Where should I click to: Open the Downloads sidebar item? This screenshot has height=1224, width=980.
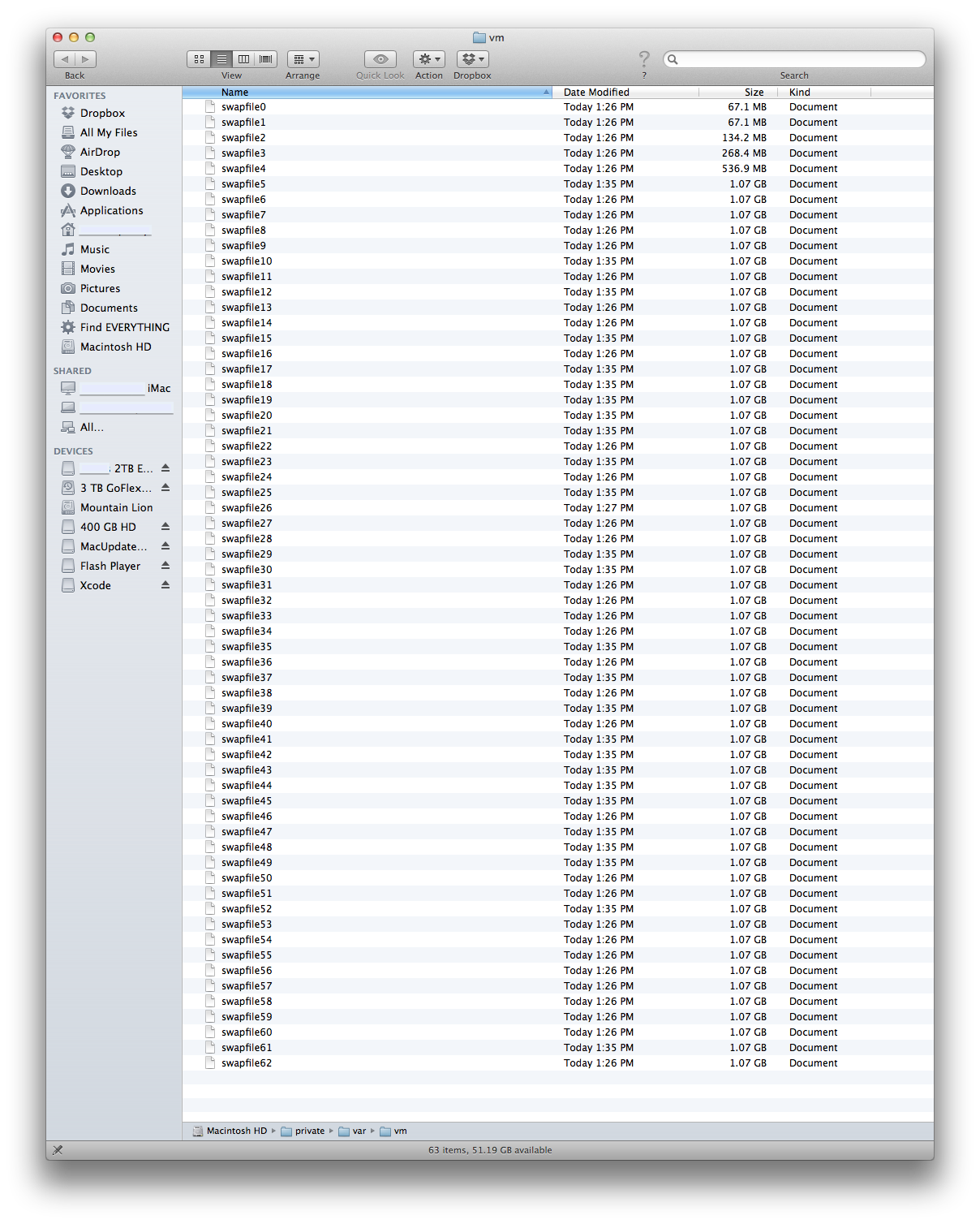[108, 191]
